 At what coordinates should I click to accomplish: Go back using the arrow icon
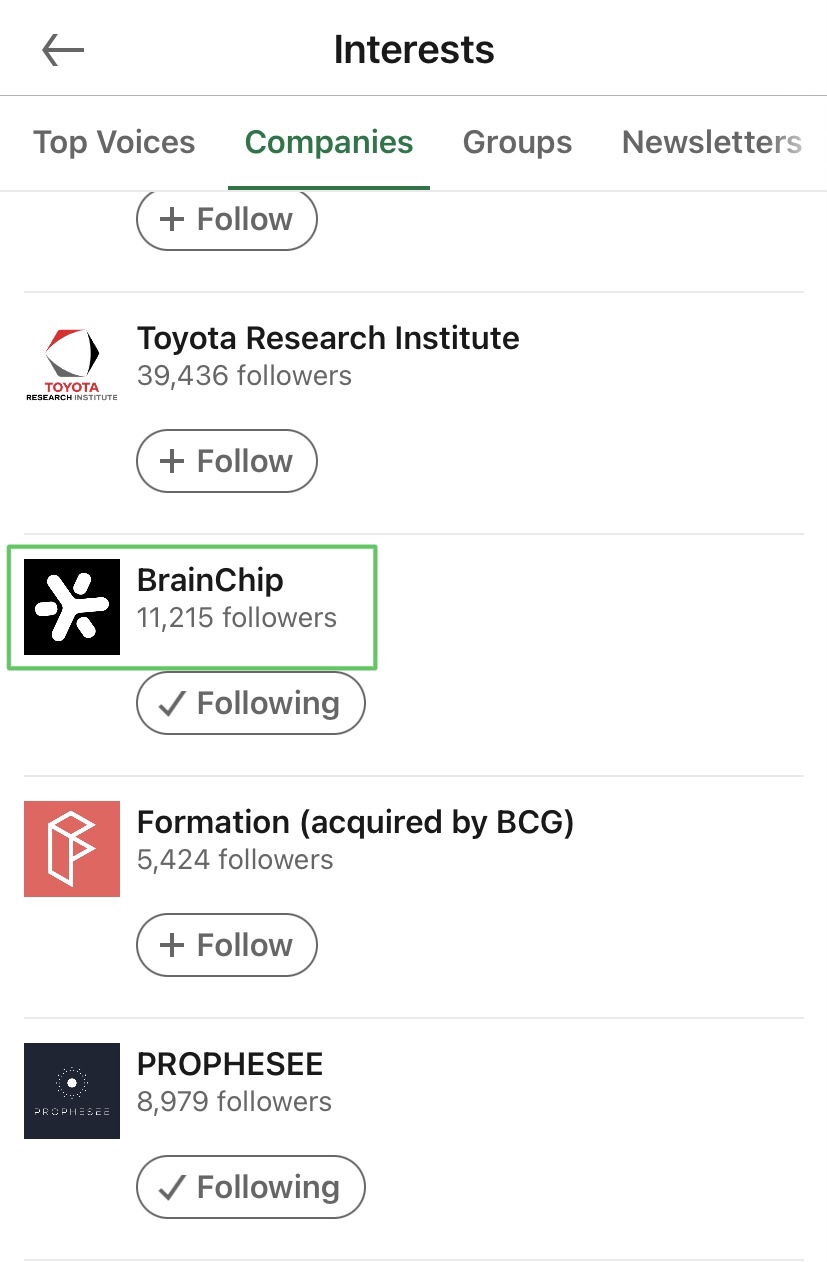[x=63, y=50]
